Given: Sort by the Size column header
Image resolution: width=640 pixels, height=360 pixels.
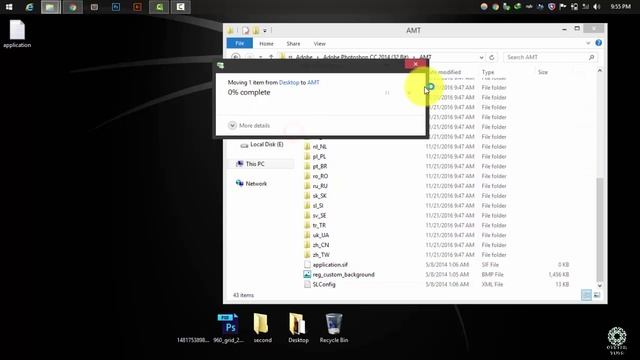Looking at the screenshot, I should pyautogui.click(x=542, y=72).
